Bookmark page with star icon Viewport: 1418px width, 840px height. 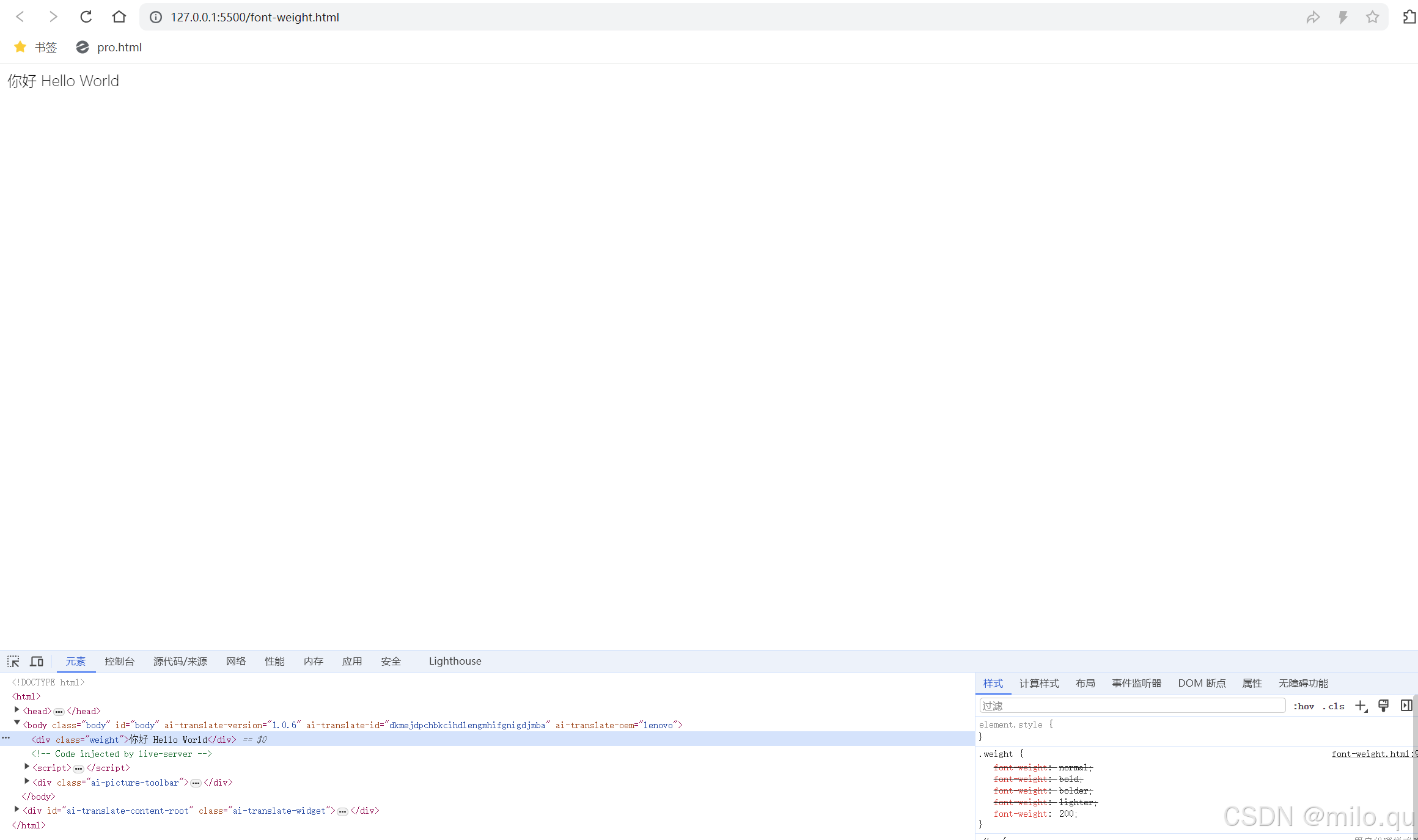(x=1372, y=17)
